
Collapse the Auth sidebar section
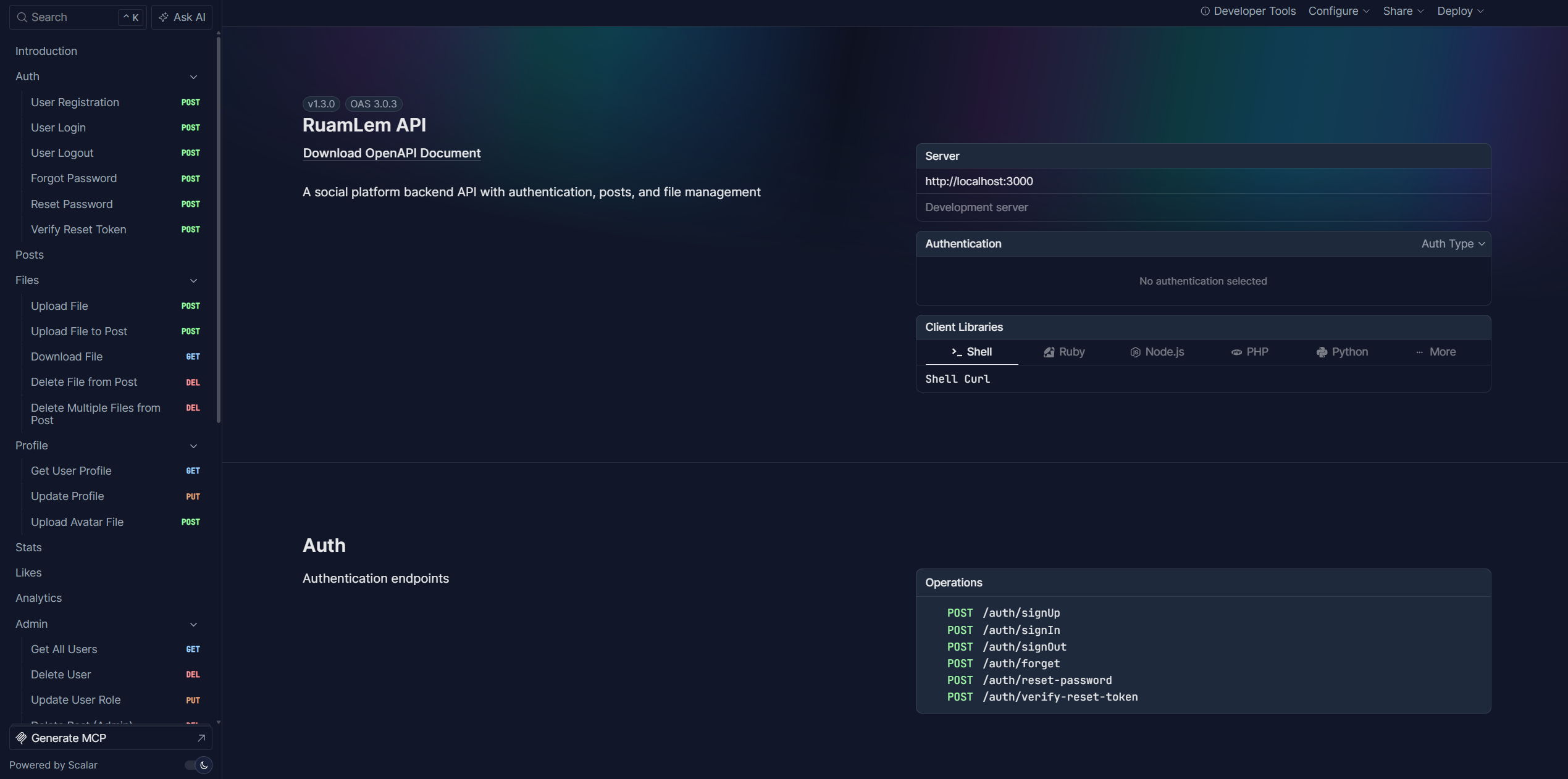(x=193, y=77)
